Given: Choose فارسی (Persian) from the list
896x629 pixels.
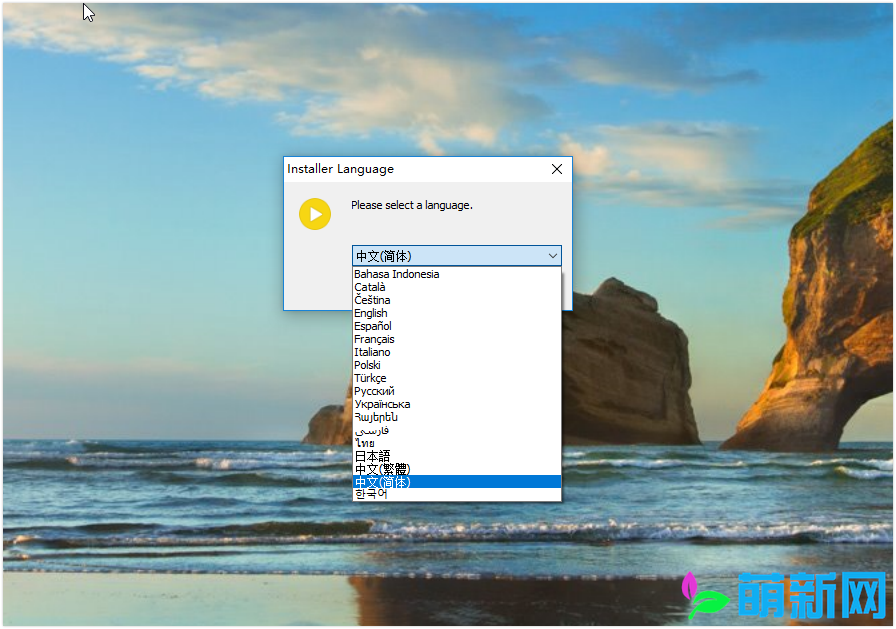Looking at the screenshot, I should (x=457, y=430).
